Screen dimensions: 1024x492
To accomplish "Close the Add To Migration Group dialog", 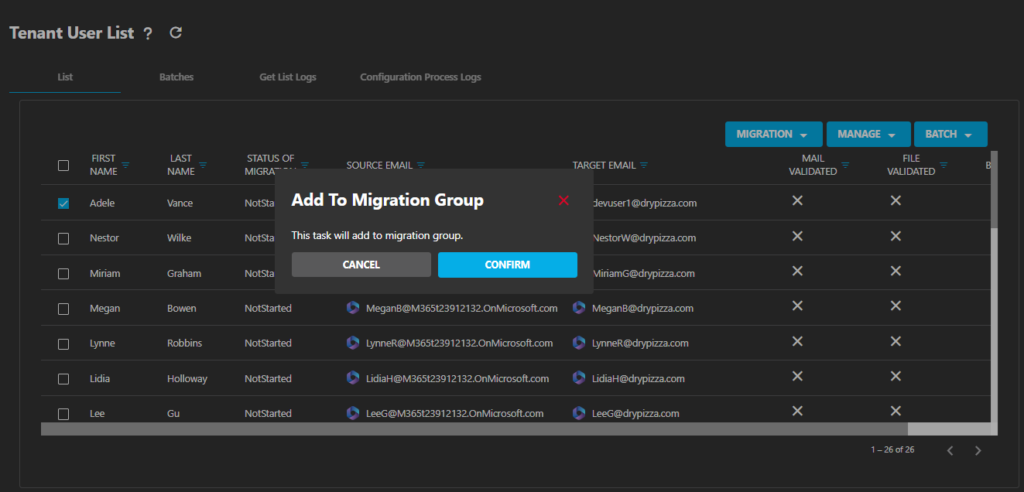I will point(564,201).
